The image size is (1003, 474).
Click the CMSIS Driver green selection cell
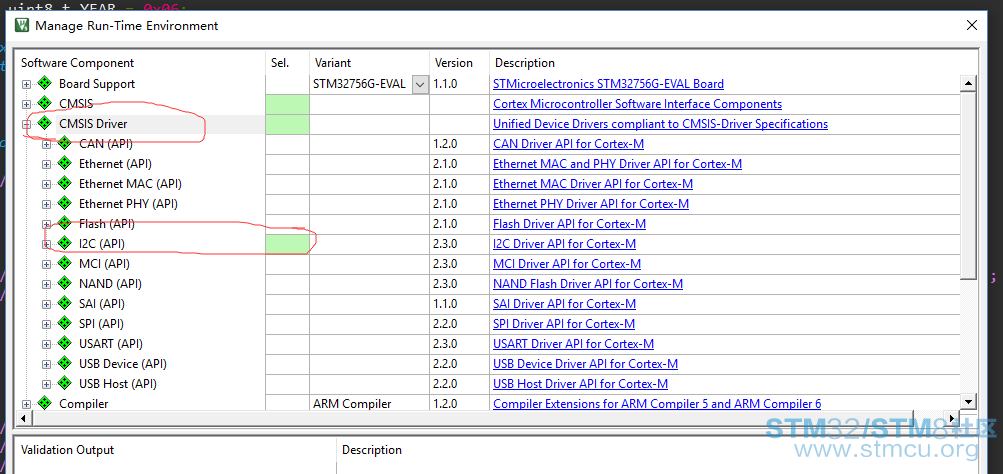(287, 123)
